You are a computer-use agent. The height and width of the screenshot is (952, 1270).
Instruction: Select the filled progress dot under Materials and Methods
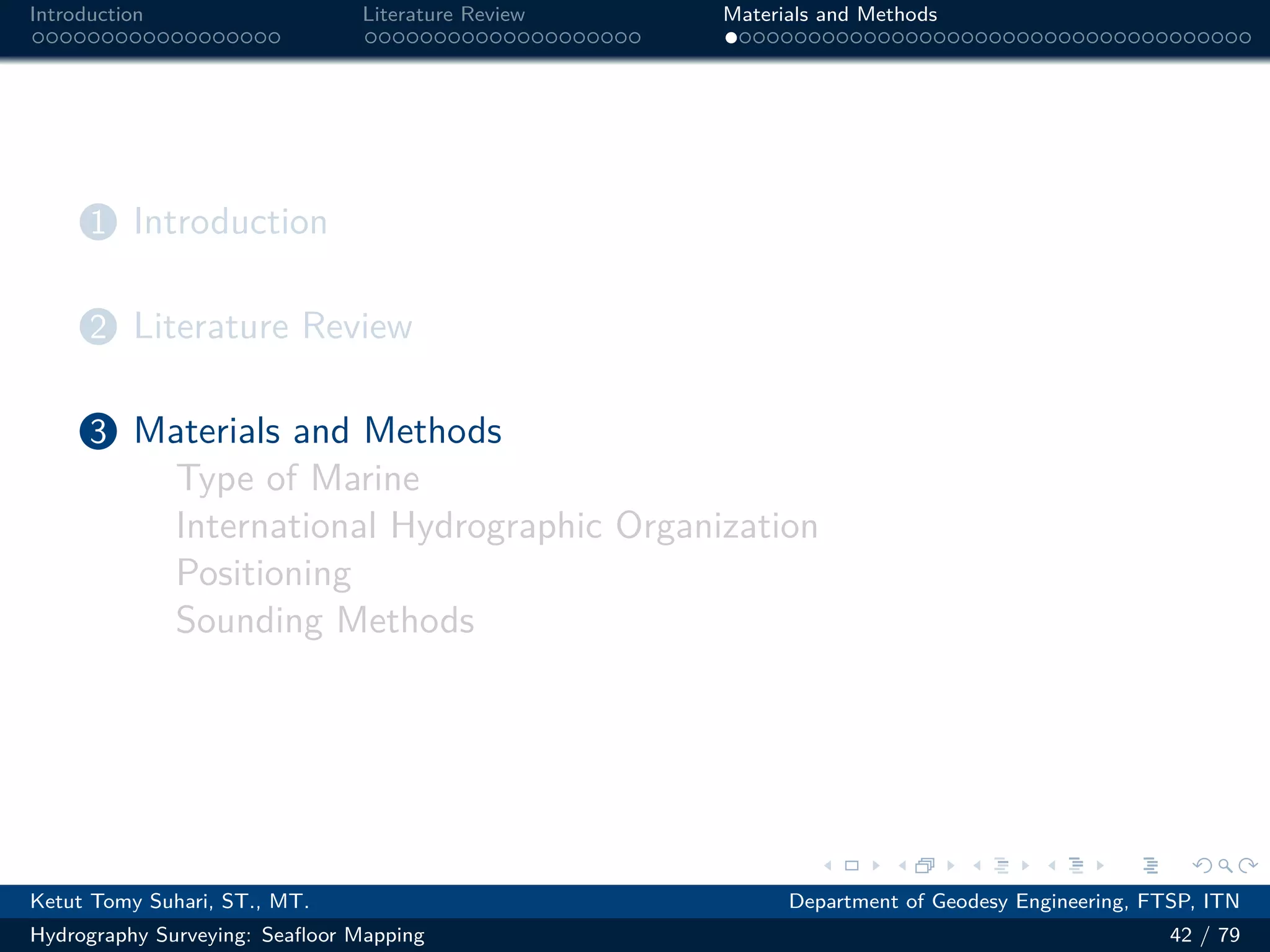731,38
